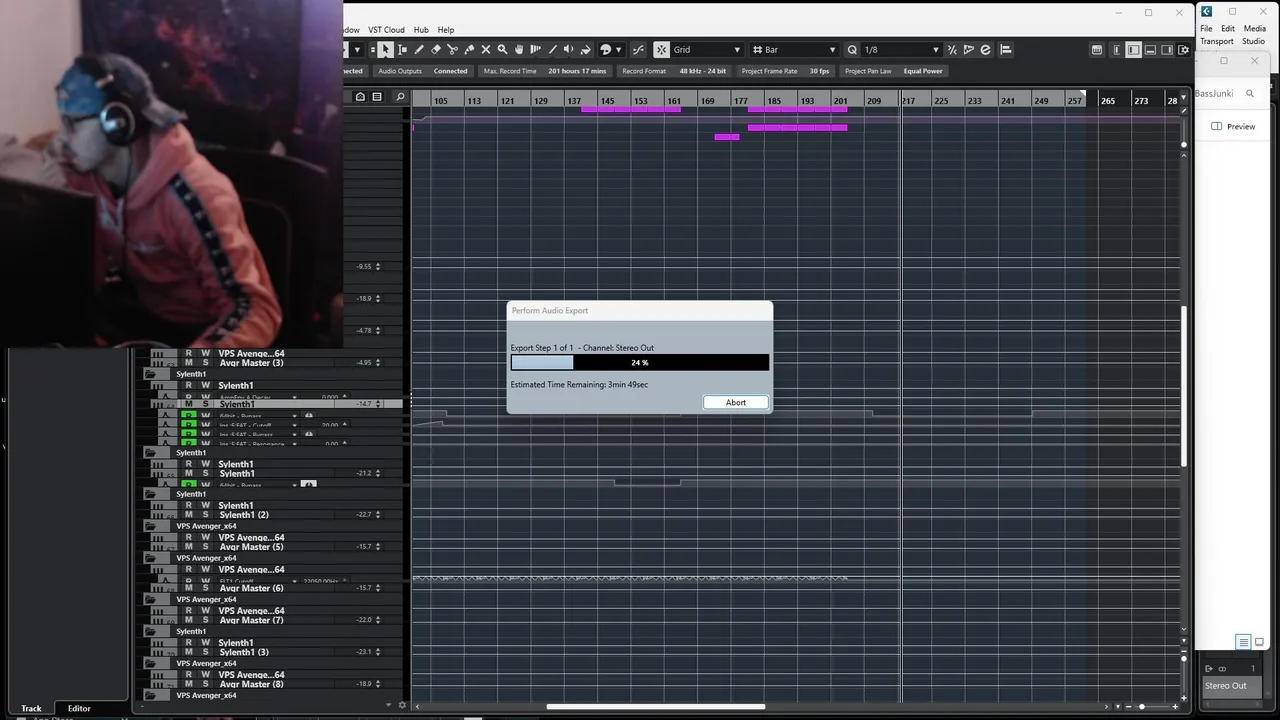Open the Quantize Panel icon

click(985, 50)
